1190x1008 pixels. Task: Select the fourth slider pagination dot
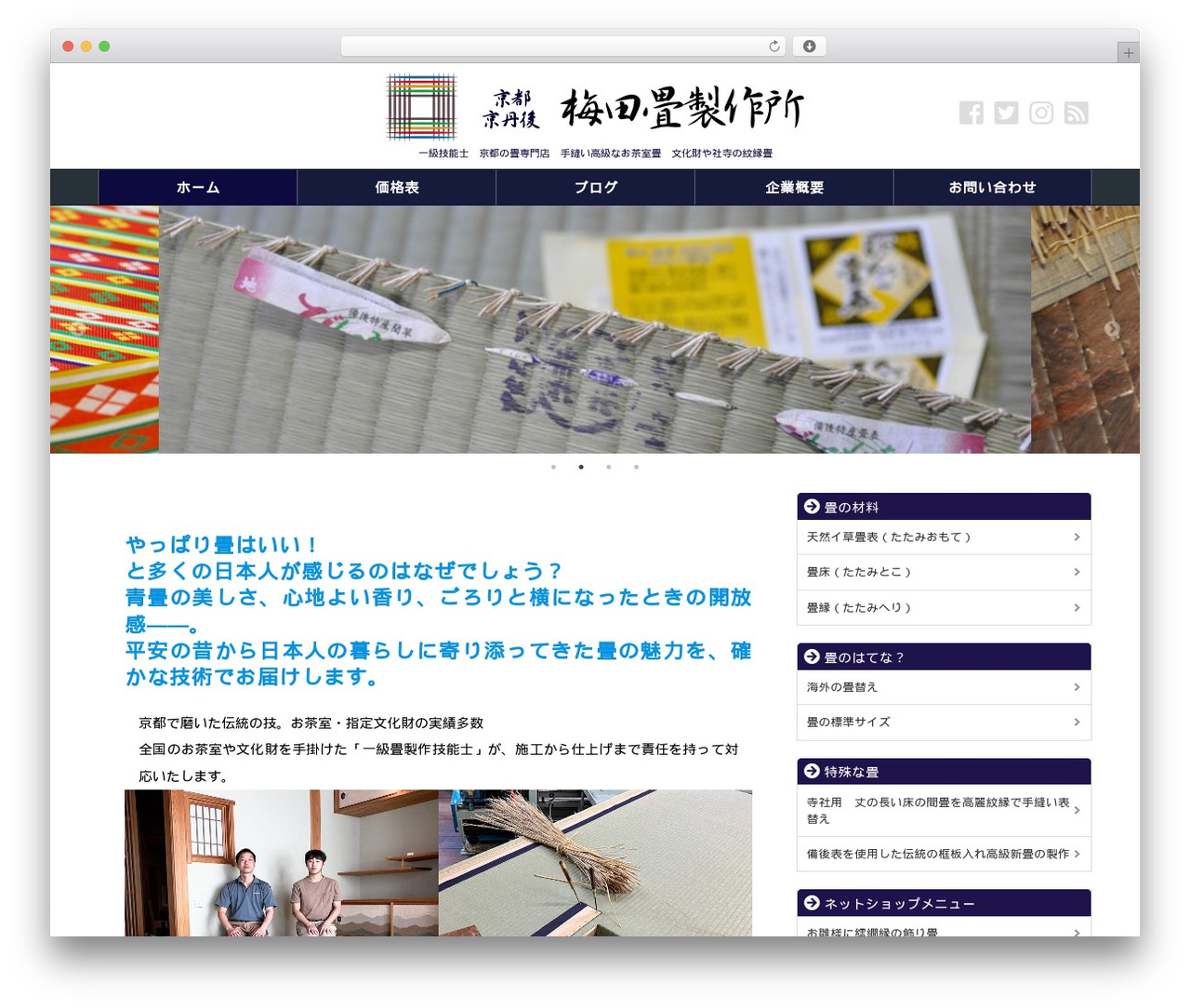636,467
